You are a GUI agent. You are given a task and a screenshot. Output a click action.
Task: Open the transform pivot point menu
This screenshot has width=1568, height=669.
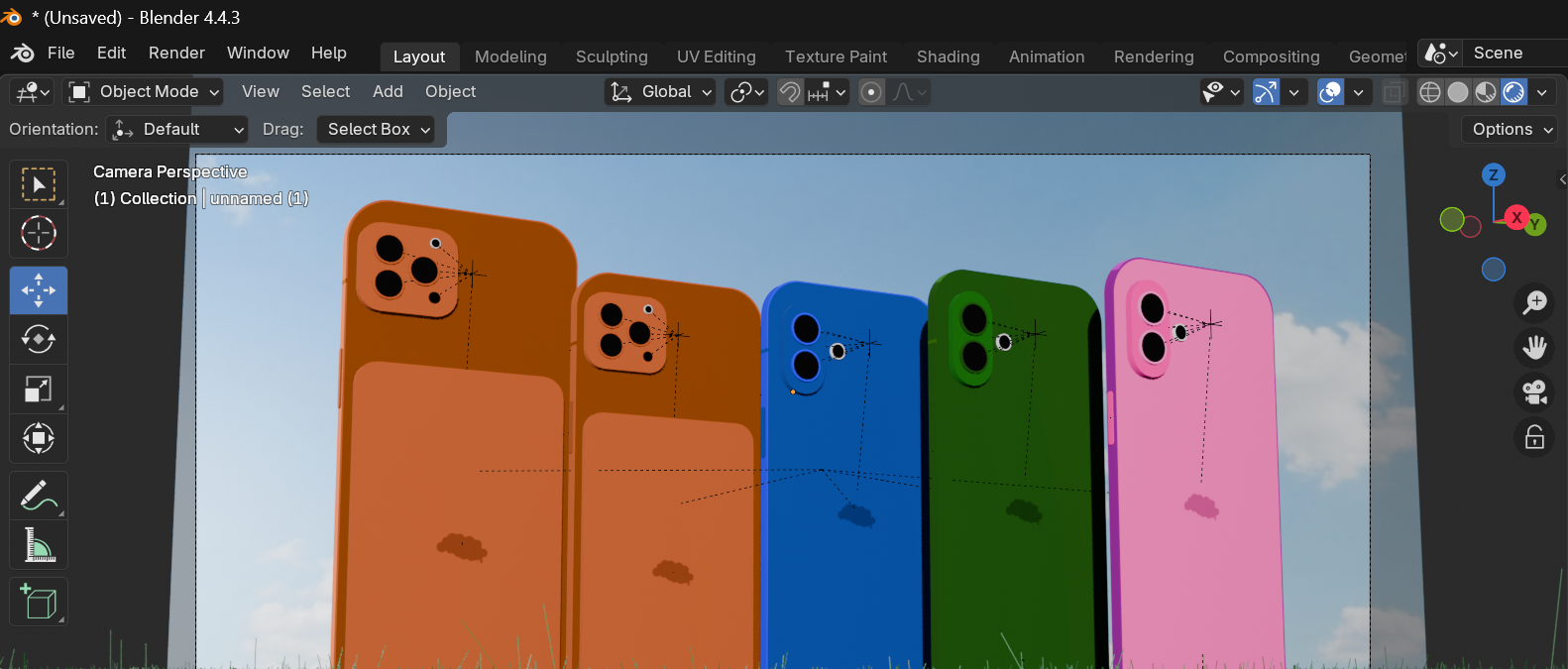tap(746, 92)
